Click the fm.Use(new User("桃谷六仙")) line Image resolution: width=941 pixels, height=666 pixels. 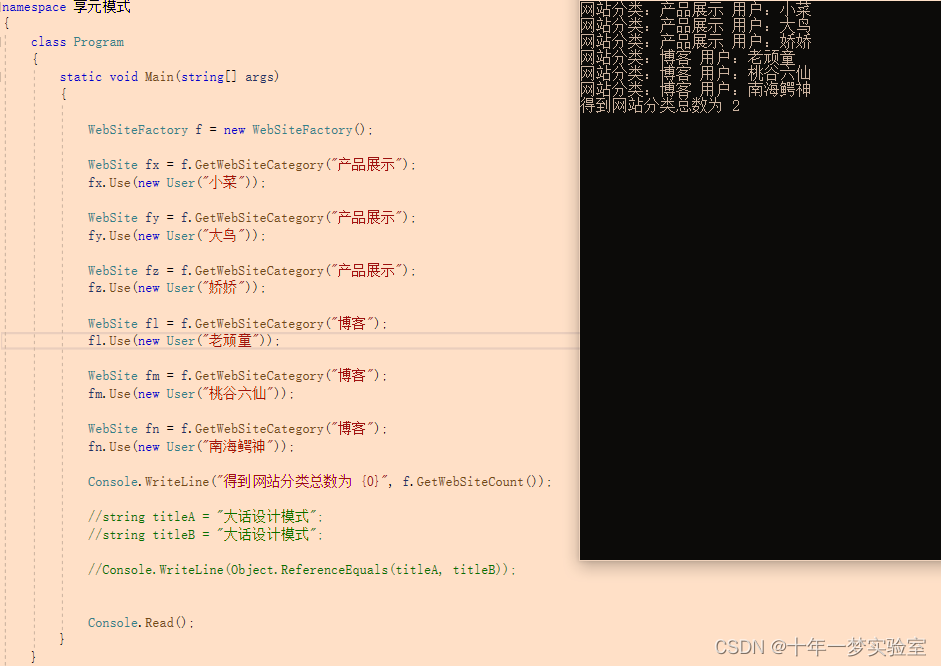pyautogui.click(x=191, y=394)
